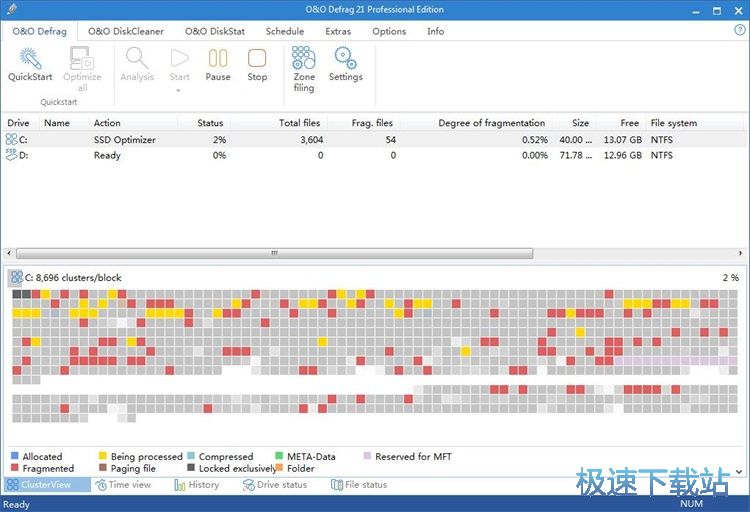750x512 pixels.
Task: Sort by Total files column header
Action: coord(278,122)
